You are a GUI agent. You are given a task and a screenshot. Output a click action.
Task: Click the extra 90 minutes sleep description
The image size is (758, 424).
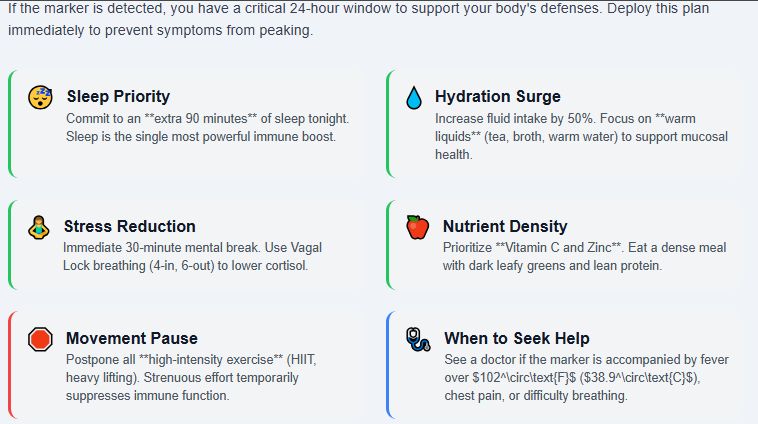pyautogui.click(x=207, y=127)
